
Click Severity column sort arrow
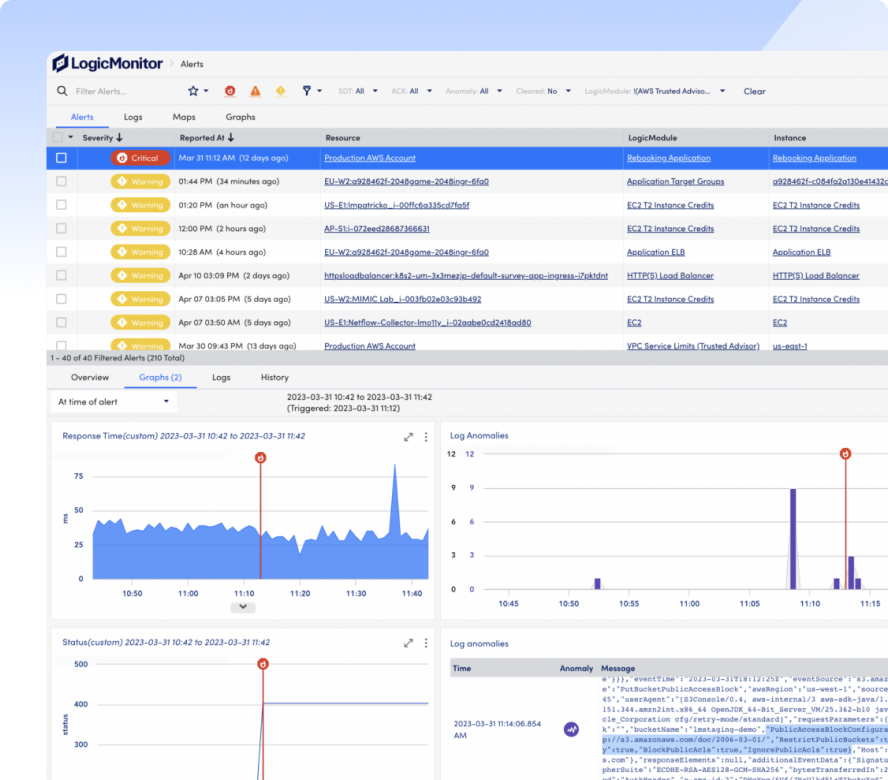(x=119, y=138)
